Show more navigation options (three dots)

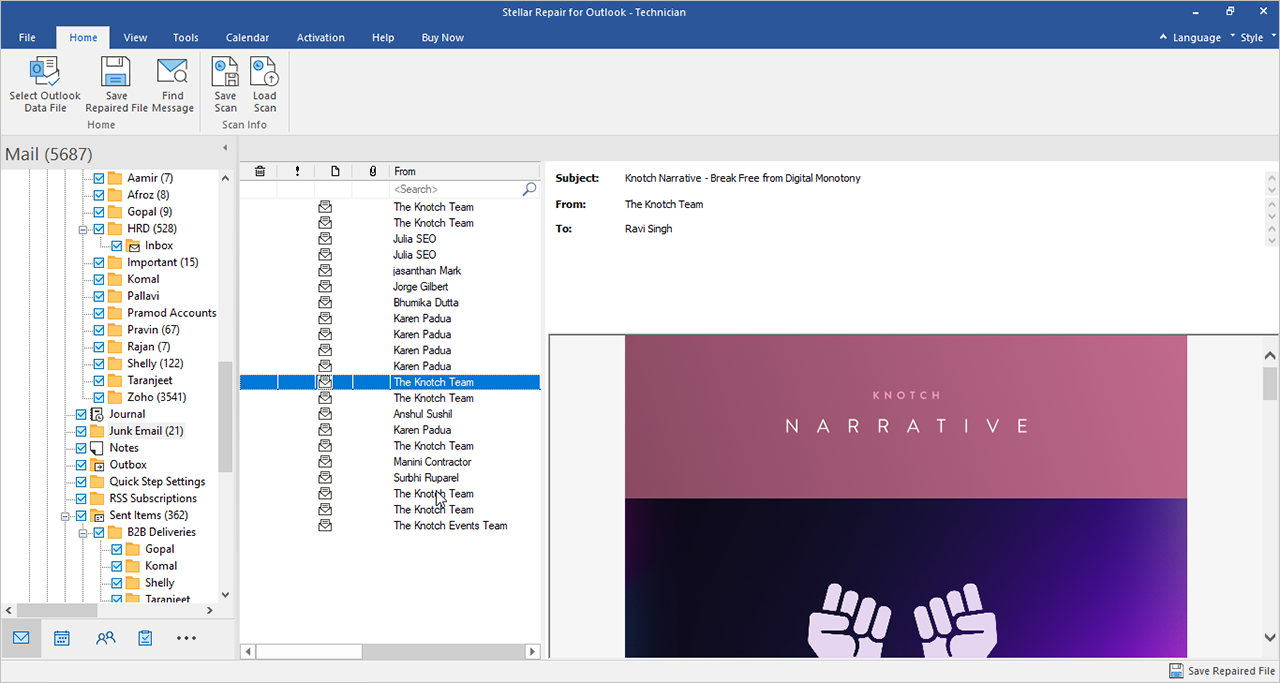pyautogui.click(x=186, y=638)
